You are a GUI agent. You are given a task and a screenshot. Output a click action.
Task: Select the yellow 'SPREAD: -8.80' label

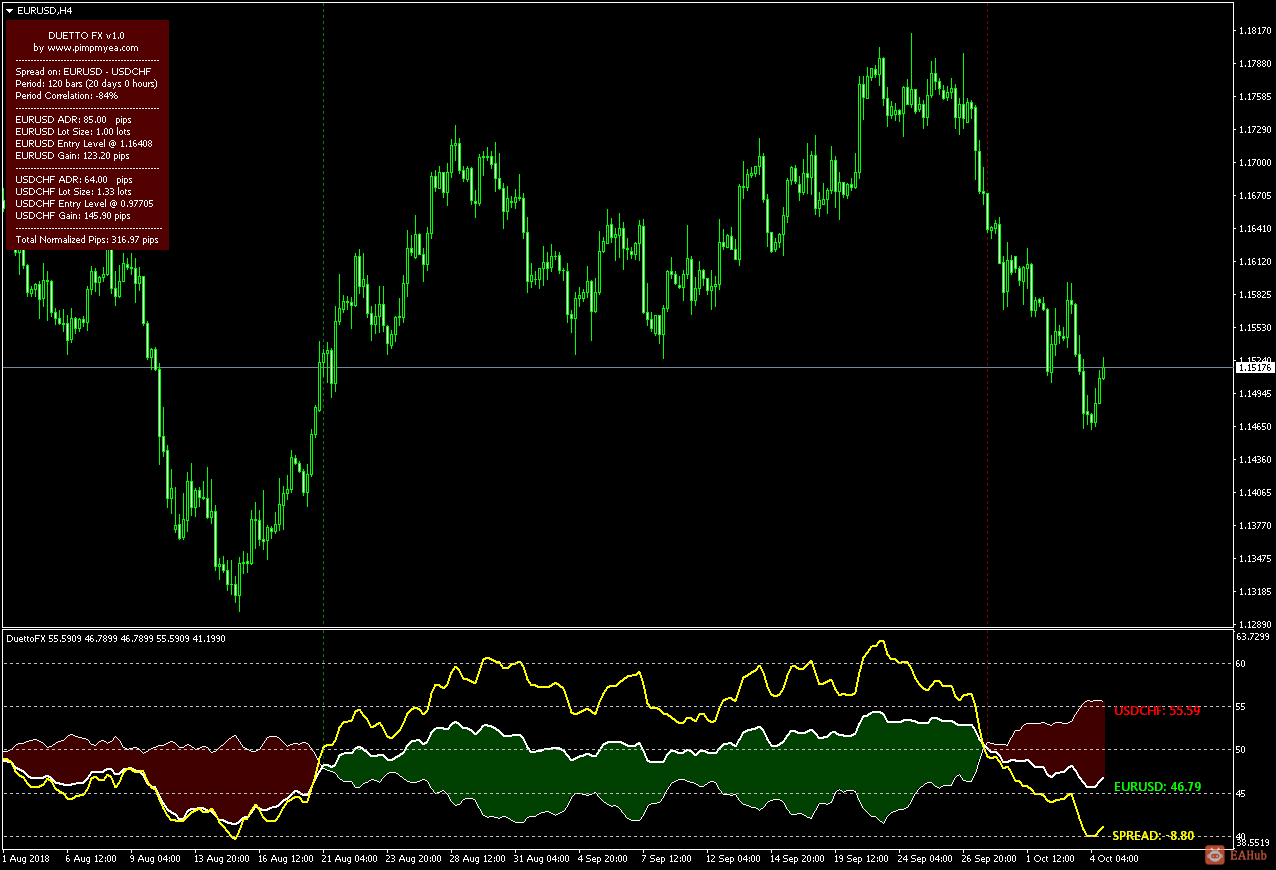1153,835
